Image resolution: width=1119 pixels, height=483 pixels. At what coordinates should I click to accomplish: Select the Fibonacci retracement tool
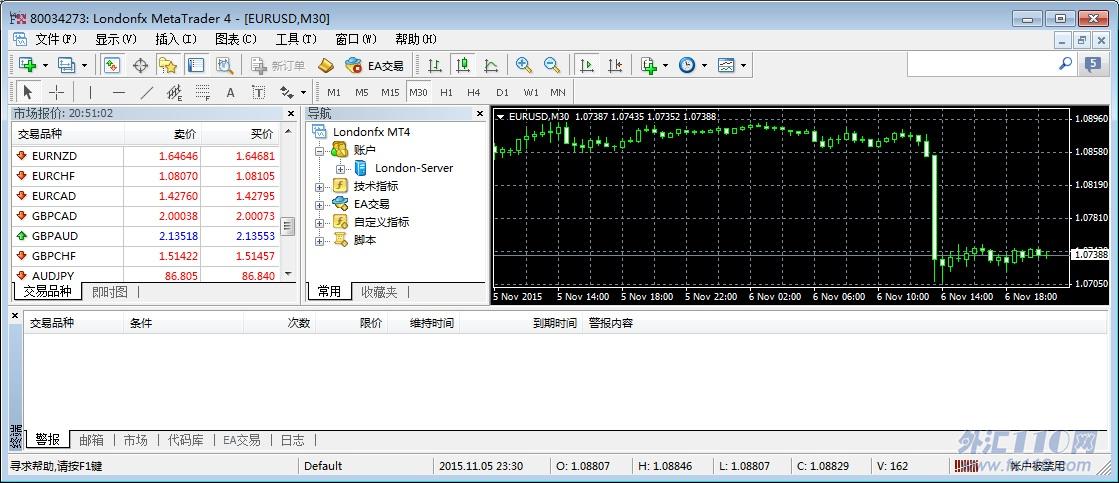pos(203,92)
